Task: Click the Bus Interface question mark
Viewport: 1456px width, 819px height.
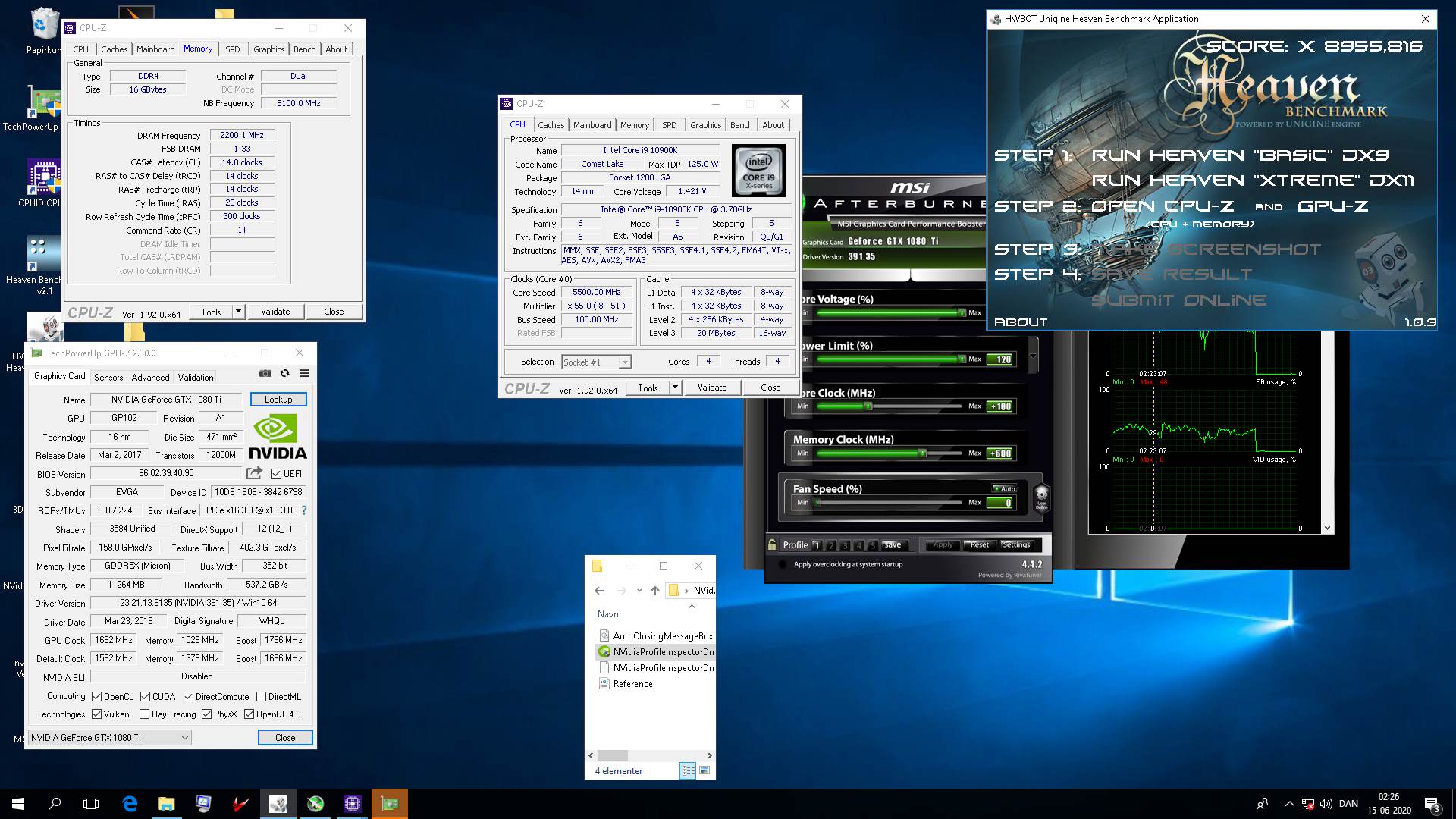Action: pos(304,510)
